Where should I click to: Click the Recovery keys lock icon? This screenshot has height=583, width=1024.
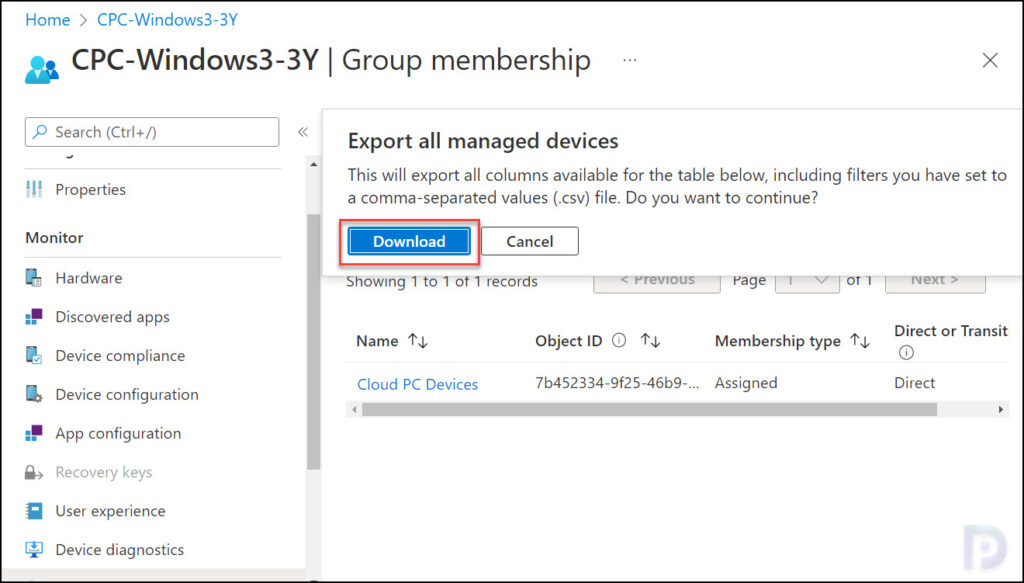coord(34,472)
